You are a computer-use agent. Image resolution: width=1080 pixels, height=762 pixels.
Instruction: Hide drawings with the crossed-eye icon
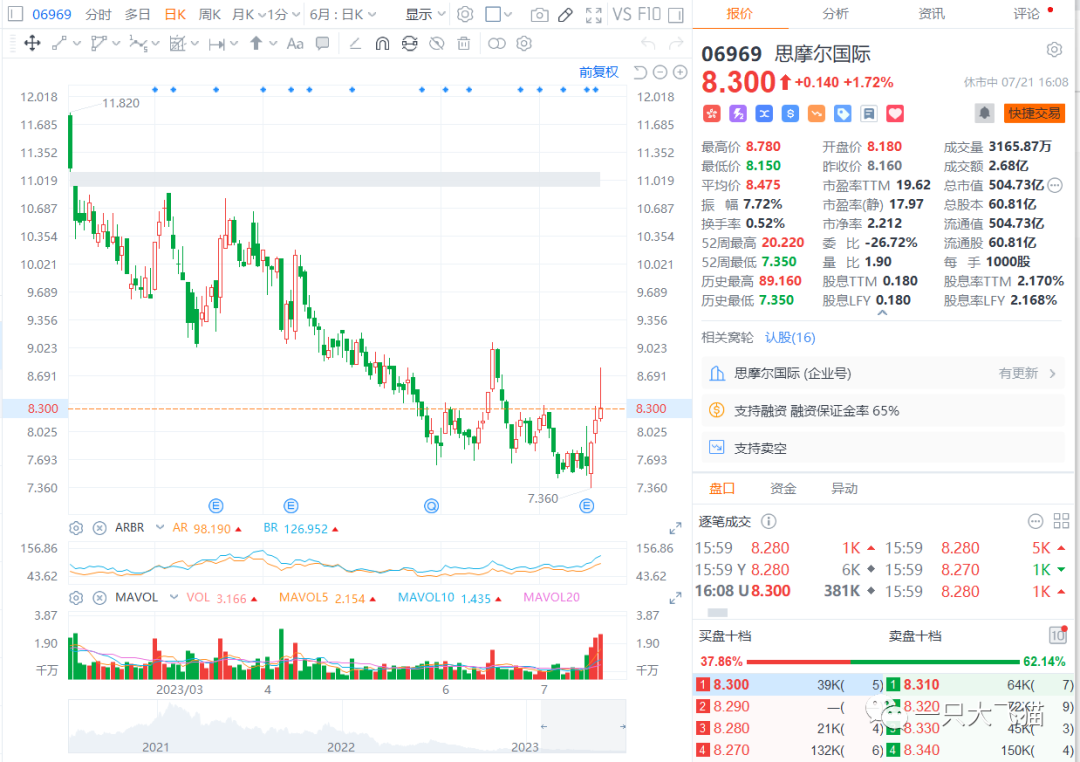437,44
